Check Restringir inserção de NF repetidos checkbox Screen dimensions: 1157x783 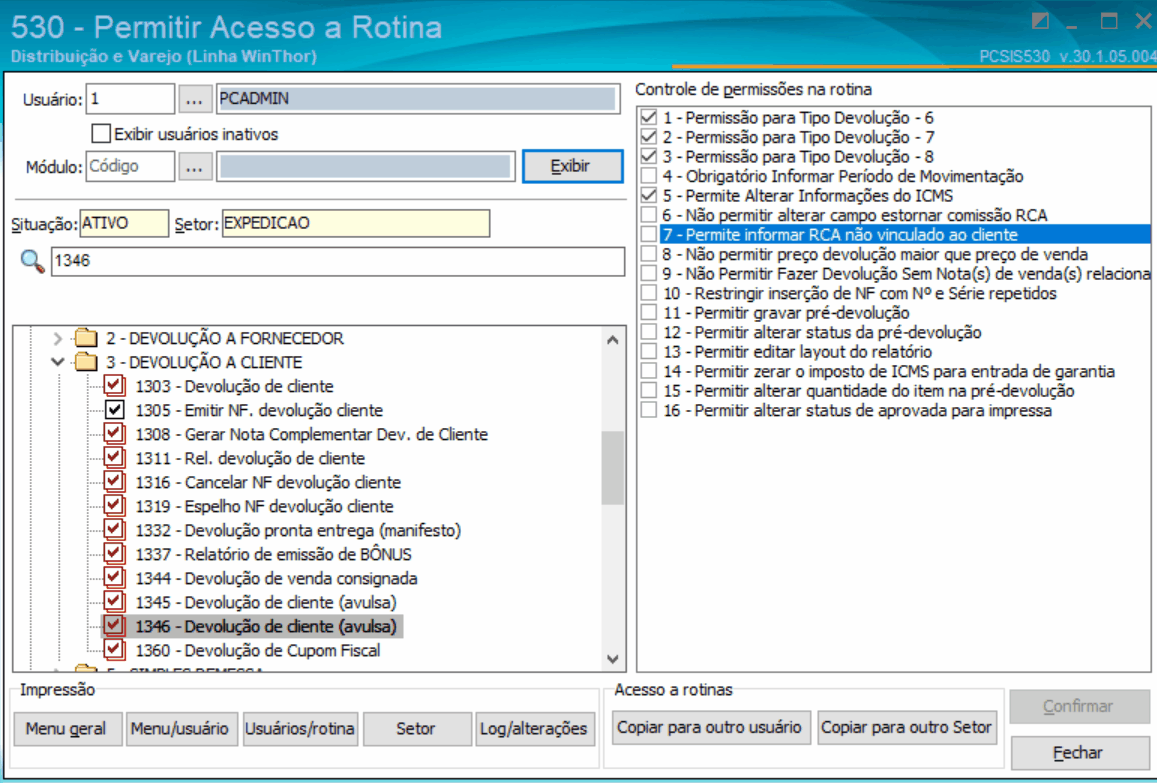649,293
